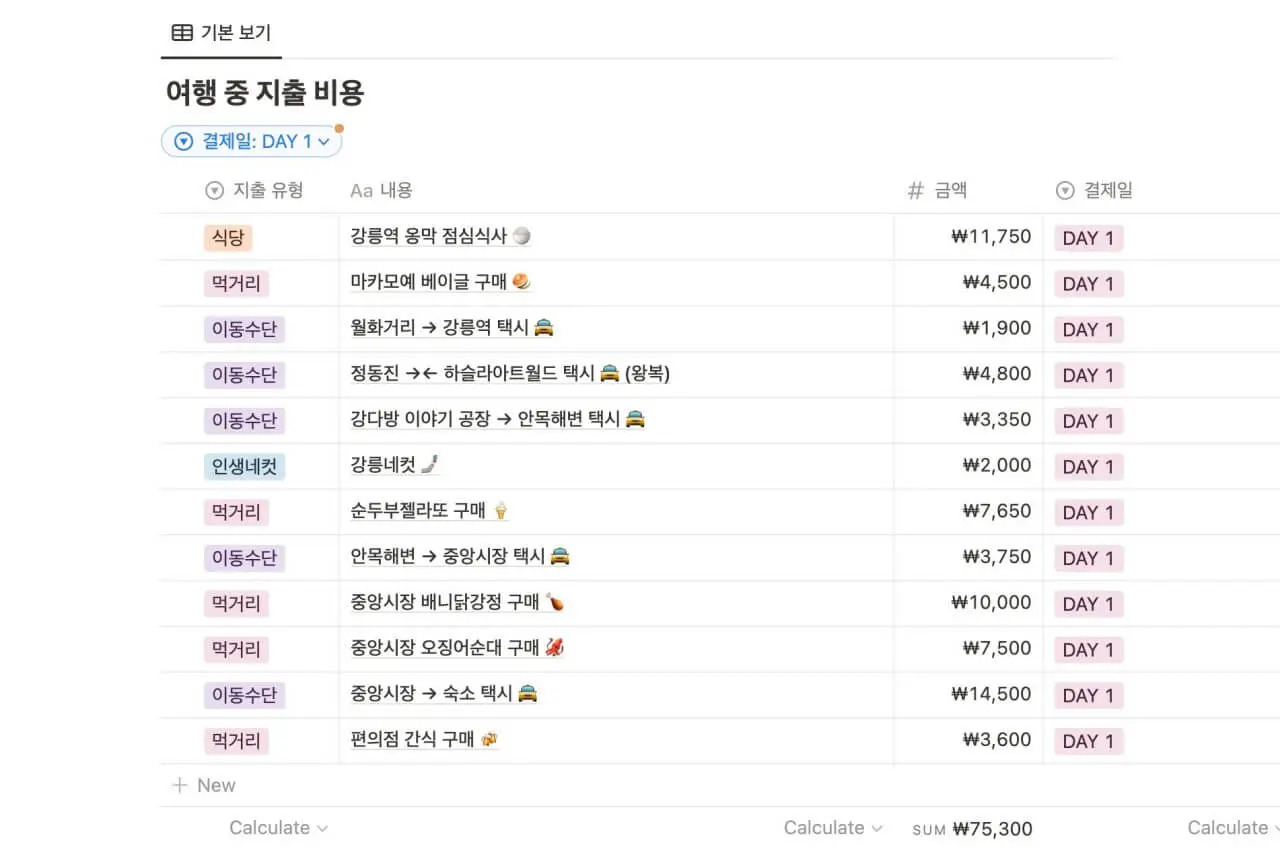Click the # number icon in 금액 header

[915, 190]
